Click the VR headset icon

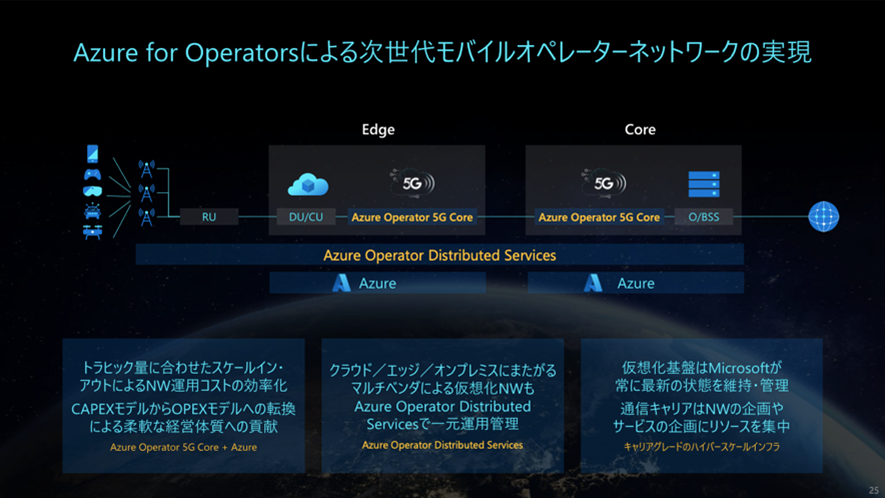[x=93, y=191]
